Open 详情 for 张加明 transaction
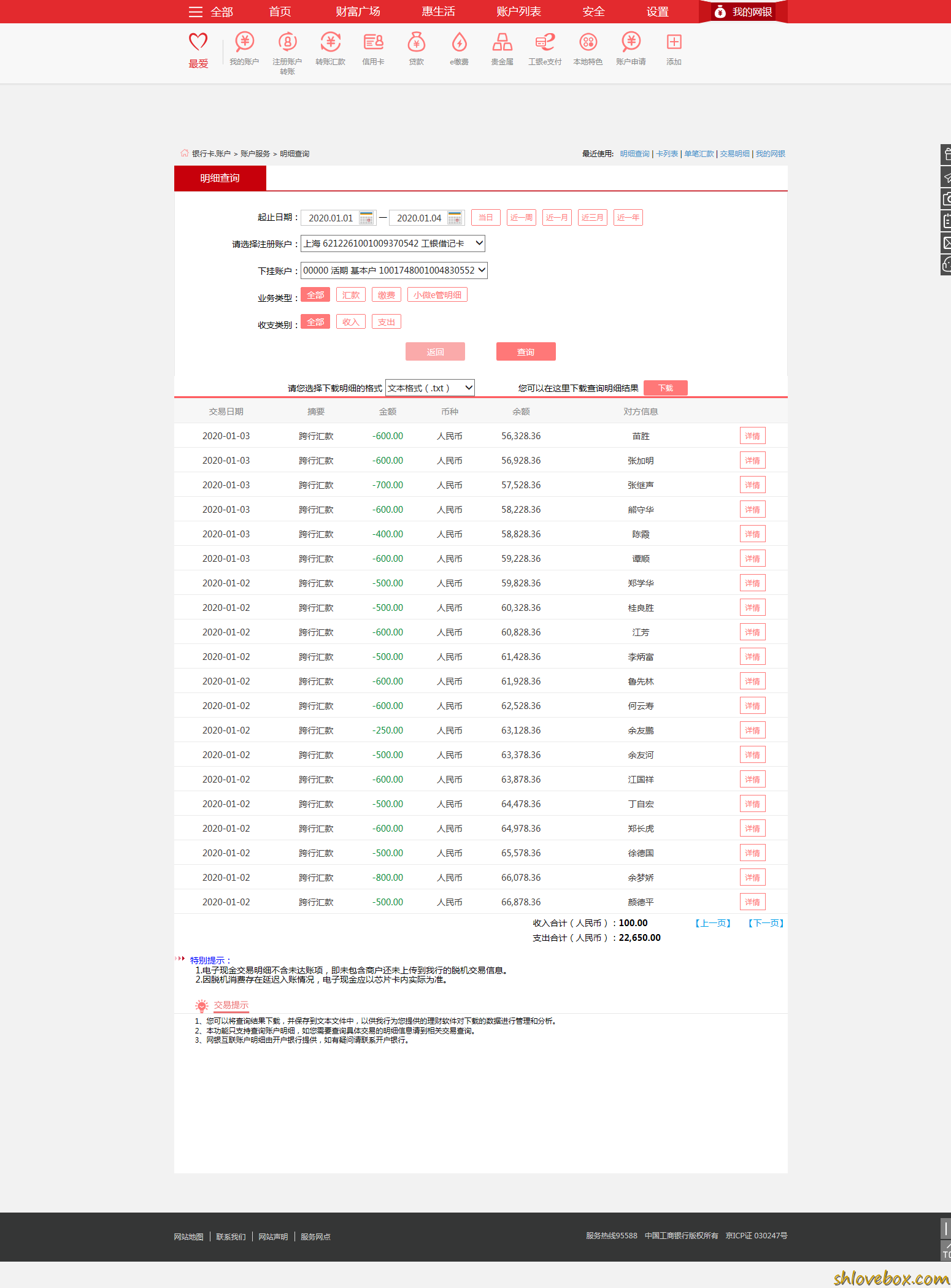Image resolution: width=951 pixels, height=1288 pixels. tap(752, 461)
